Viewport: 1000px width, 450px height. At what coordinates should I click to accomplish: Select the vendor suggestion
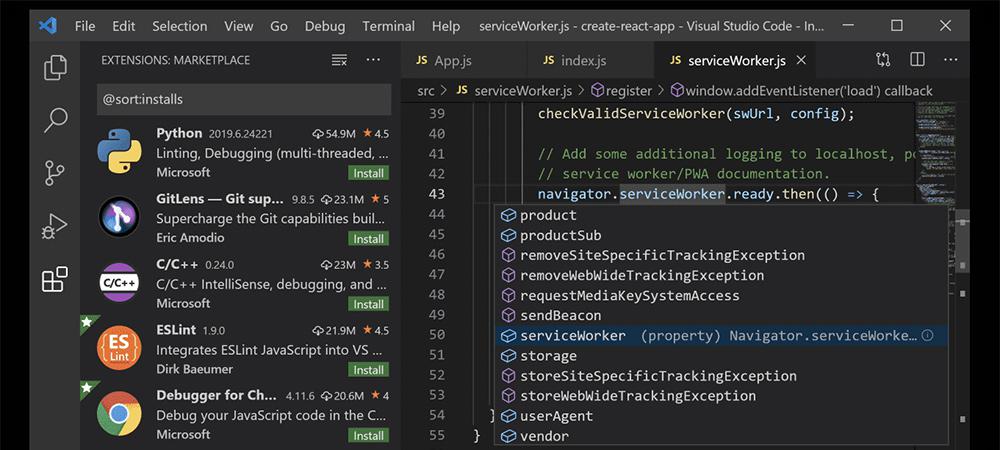721,436
